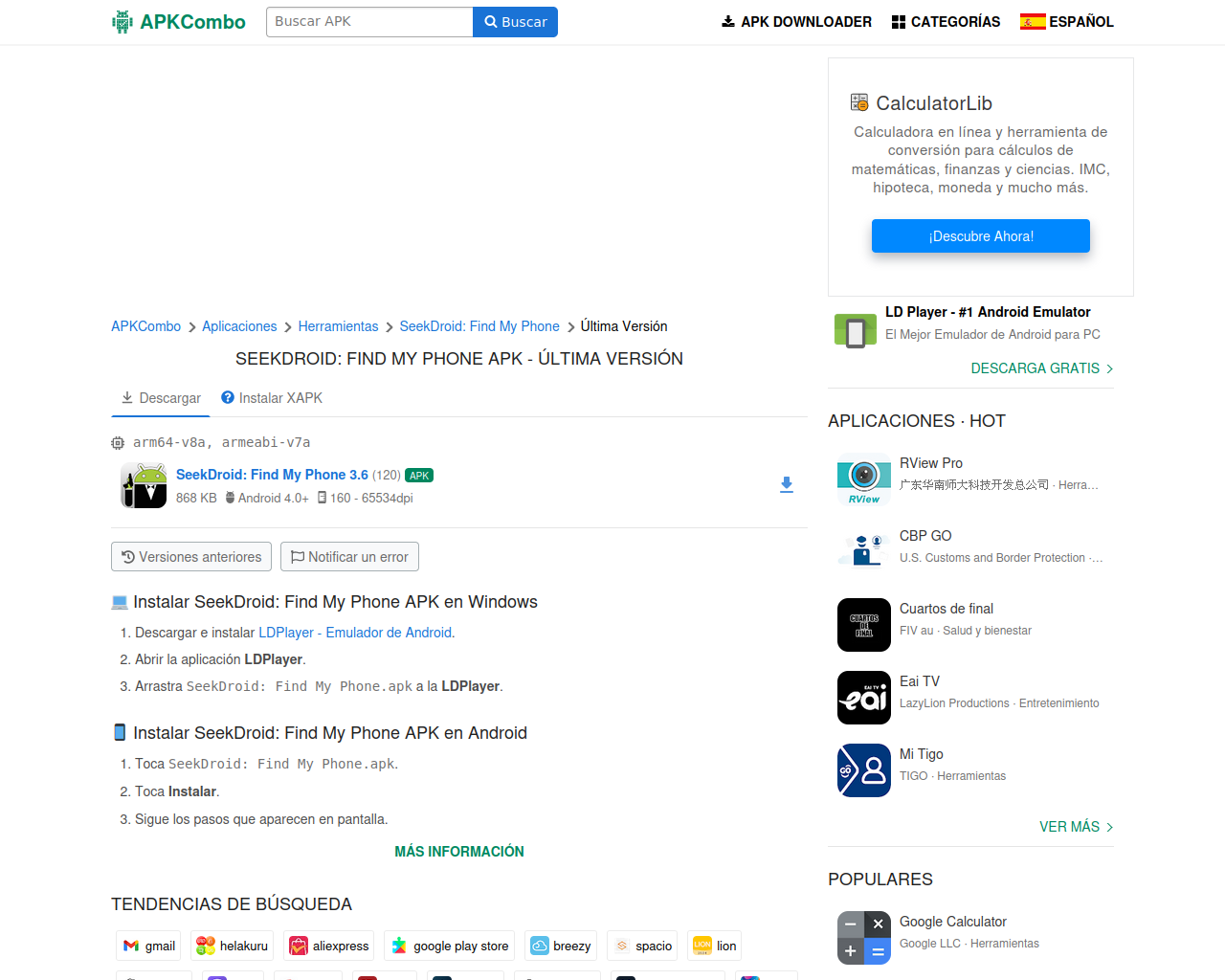Open the RView Pro app title
The image size is (1225, 980).
(x=931, y=463)
